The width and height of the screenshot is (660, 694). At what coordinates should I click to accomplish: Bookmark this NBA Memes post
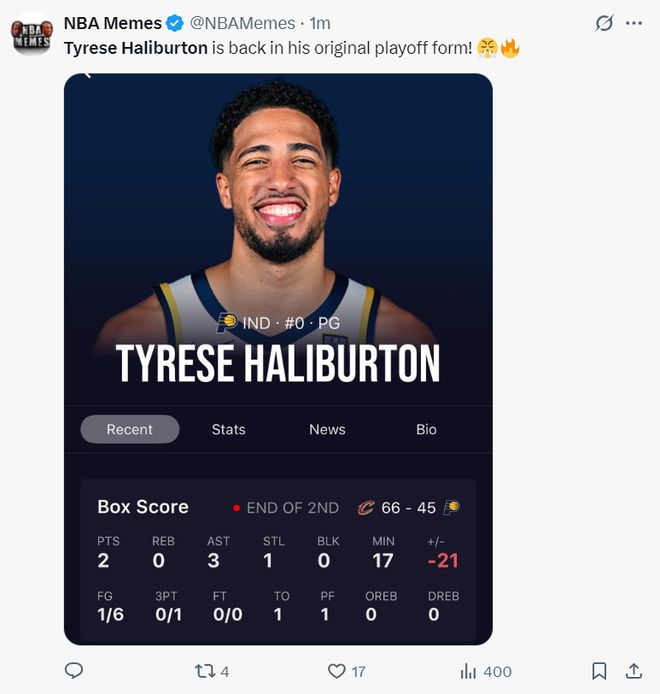599,671
